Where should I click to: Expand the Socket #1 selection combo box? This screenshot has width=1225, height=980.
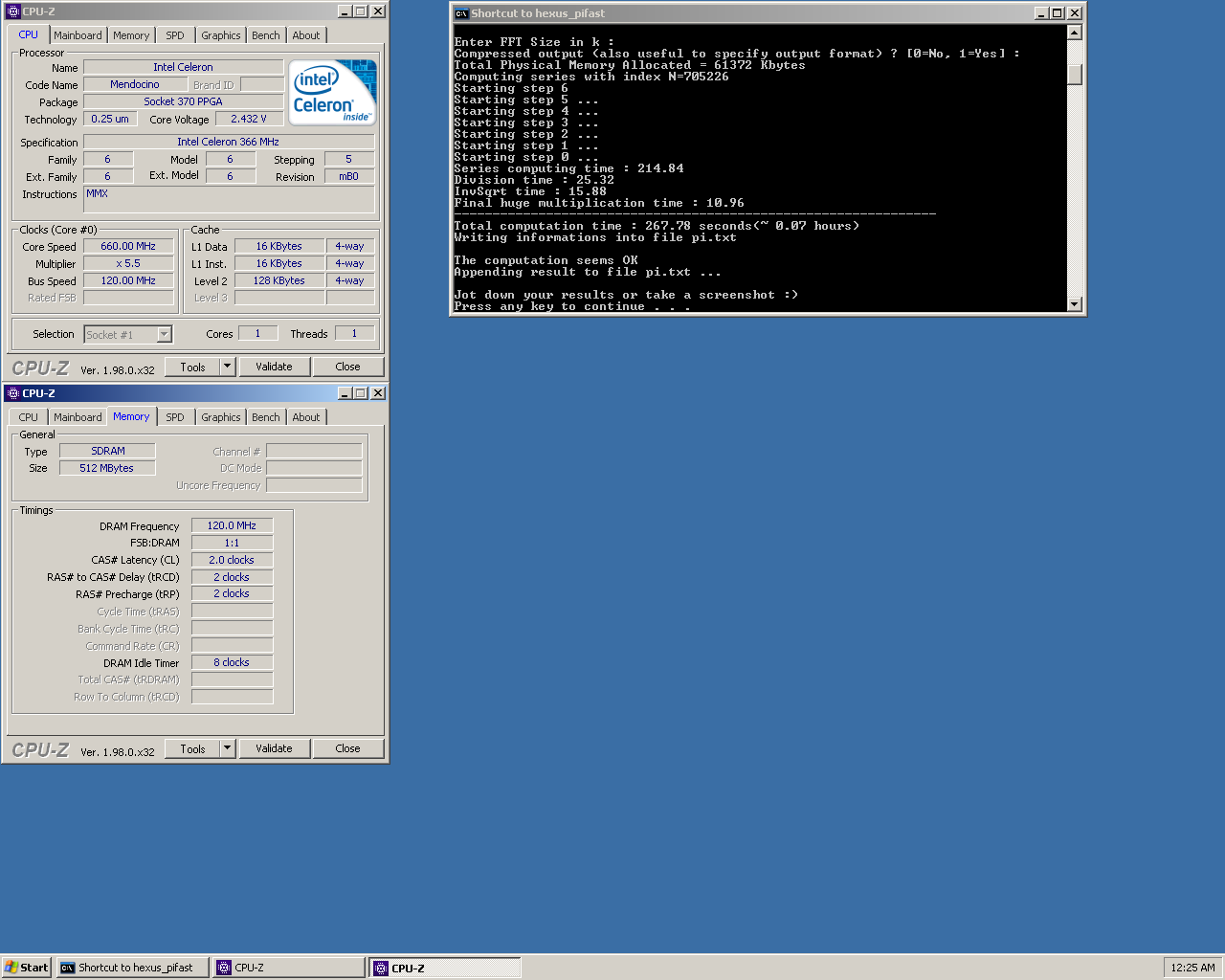click(164, 334)
